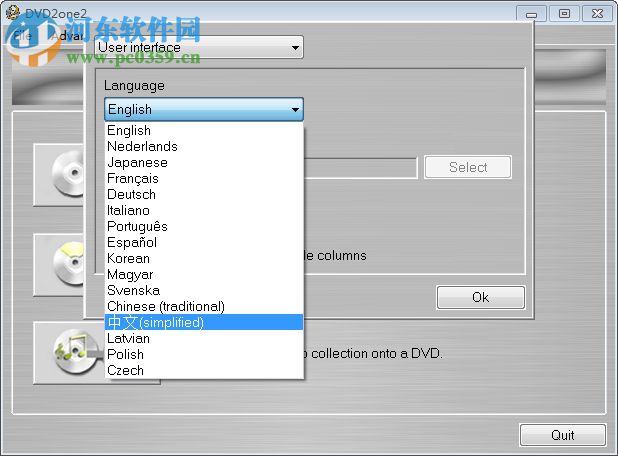Close the DVD2one2 window
618x456 pixels.
click(x=598, y=14)
